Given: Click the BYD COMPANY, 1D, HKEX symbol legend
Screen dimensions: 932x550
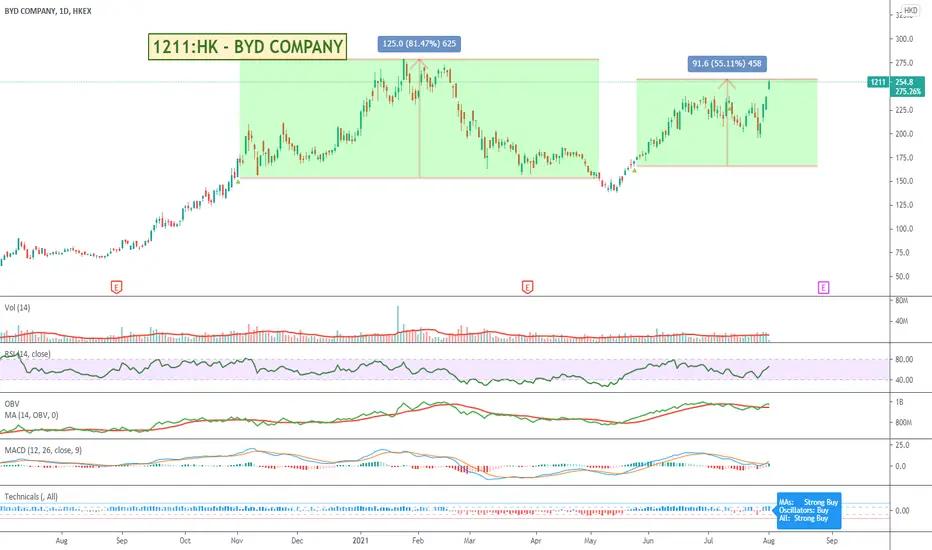Looking at the screenshot, I should click(x=48, y=11).
